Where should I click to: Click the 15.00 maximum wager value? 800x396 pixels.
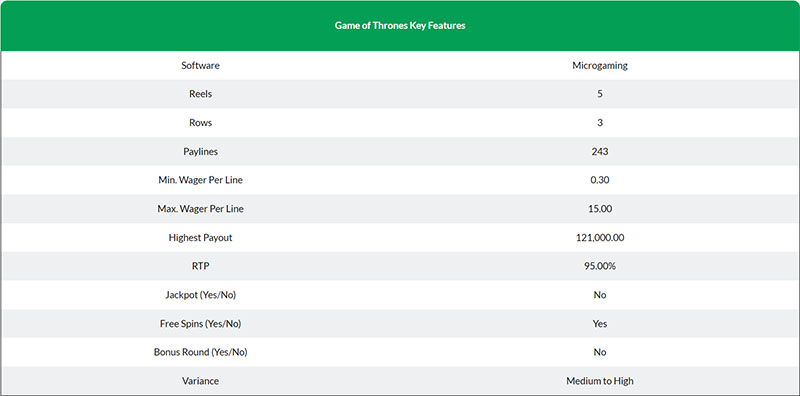(600, 209)
